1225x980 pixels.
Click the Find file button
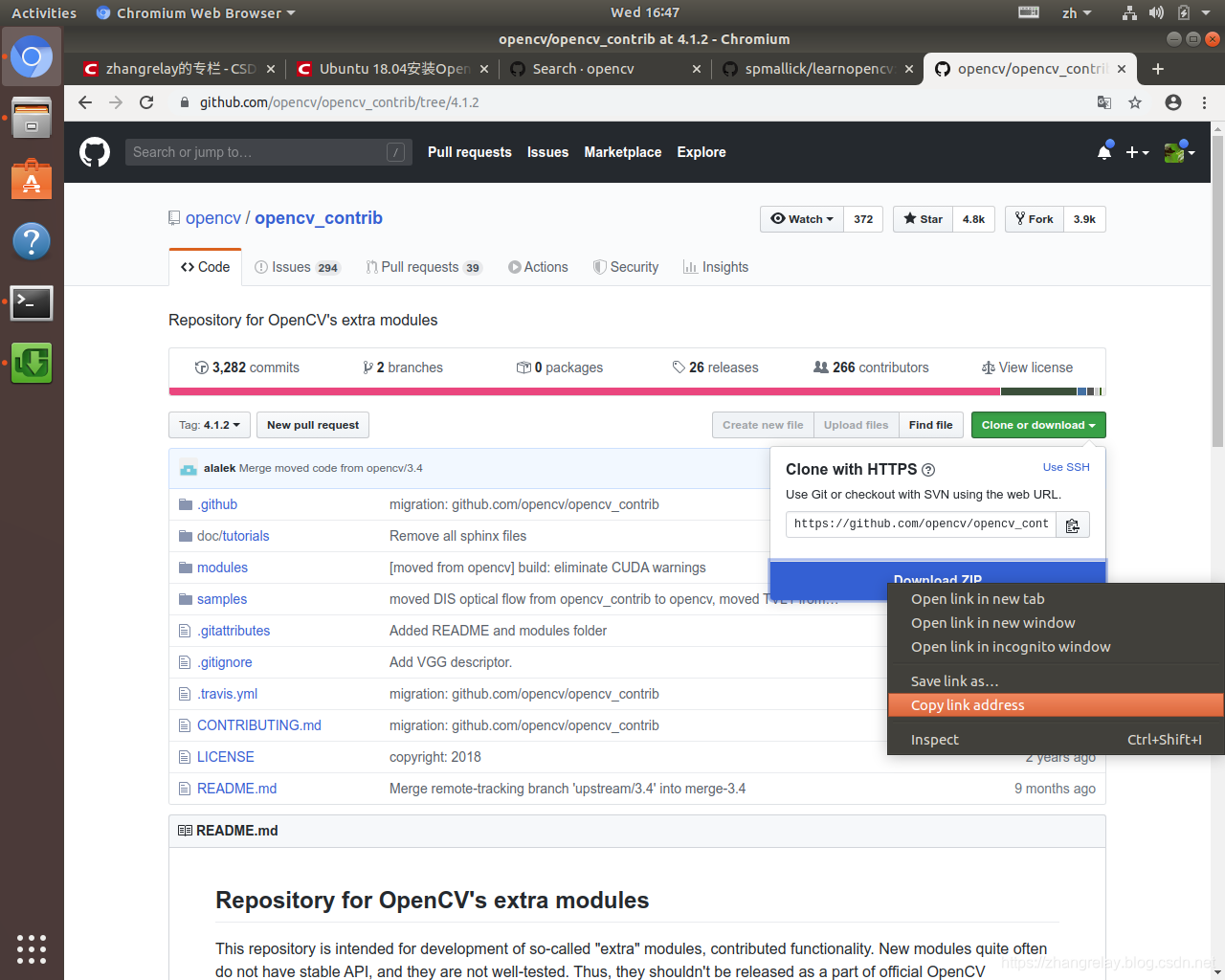(930, 425)
